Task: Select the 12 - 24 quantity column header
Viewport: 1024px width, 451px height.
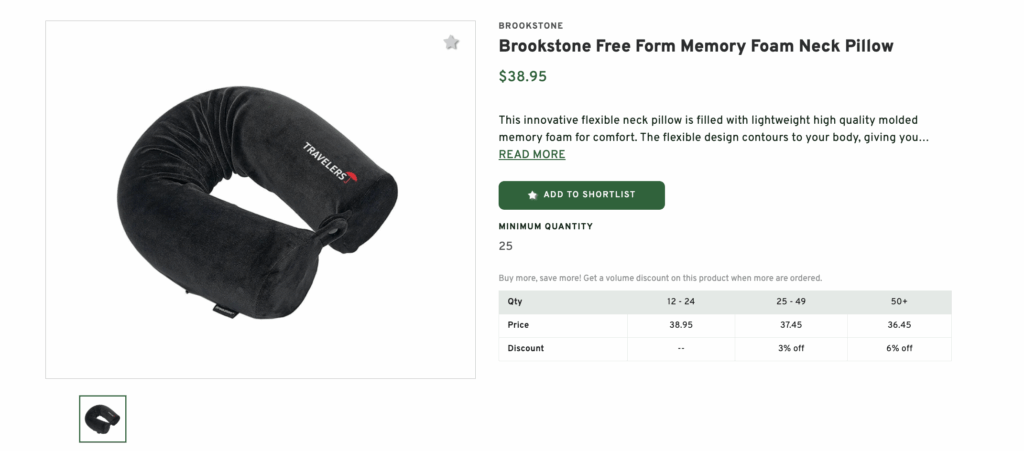Action: coord(680,302)
